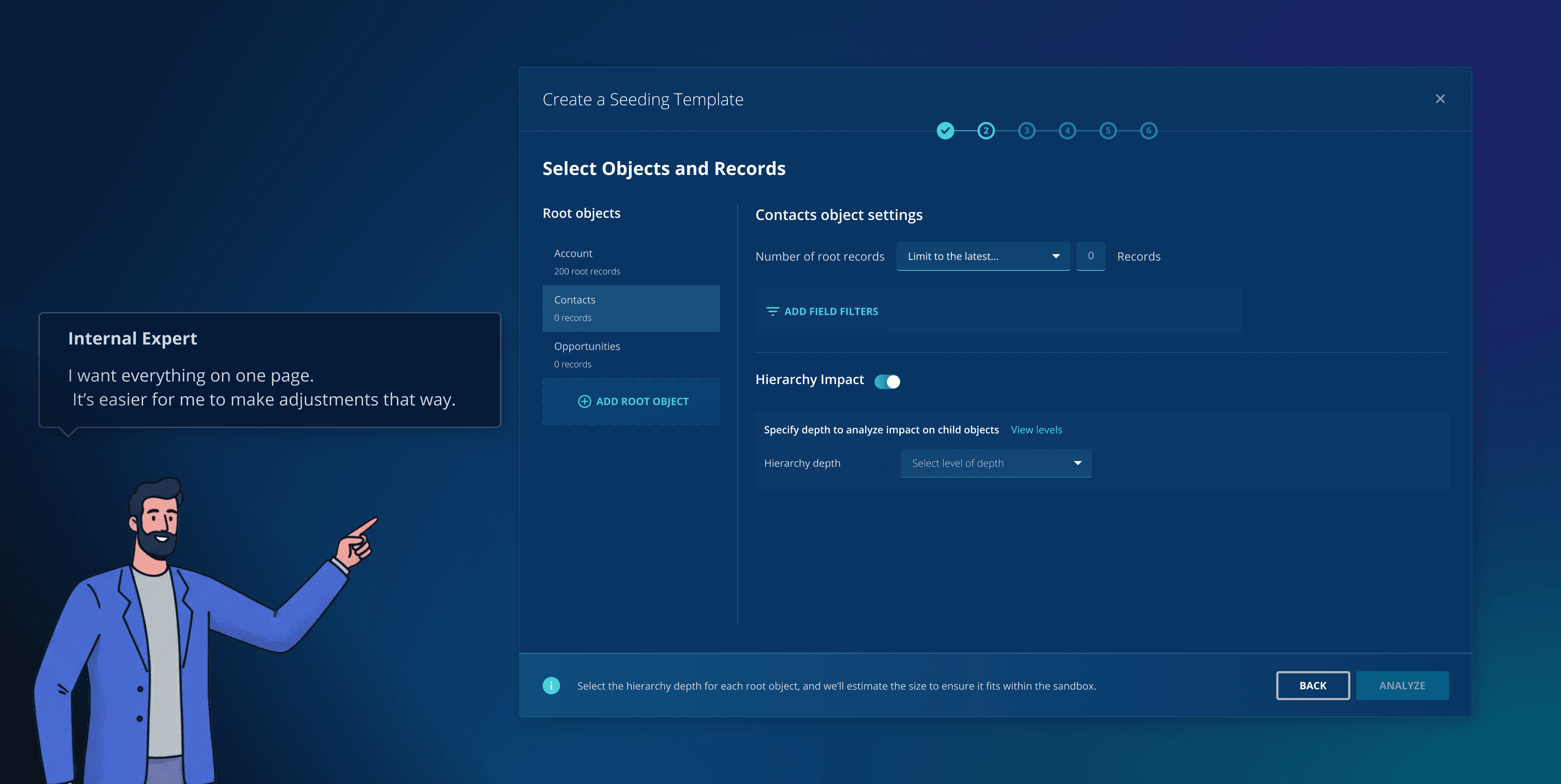Disable the Hierarchy Impact toggle
Image resolution: width=1561 pixels, height=784 pixels.
[887, 381]
